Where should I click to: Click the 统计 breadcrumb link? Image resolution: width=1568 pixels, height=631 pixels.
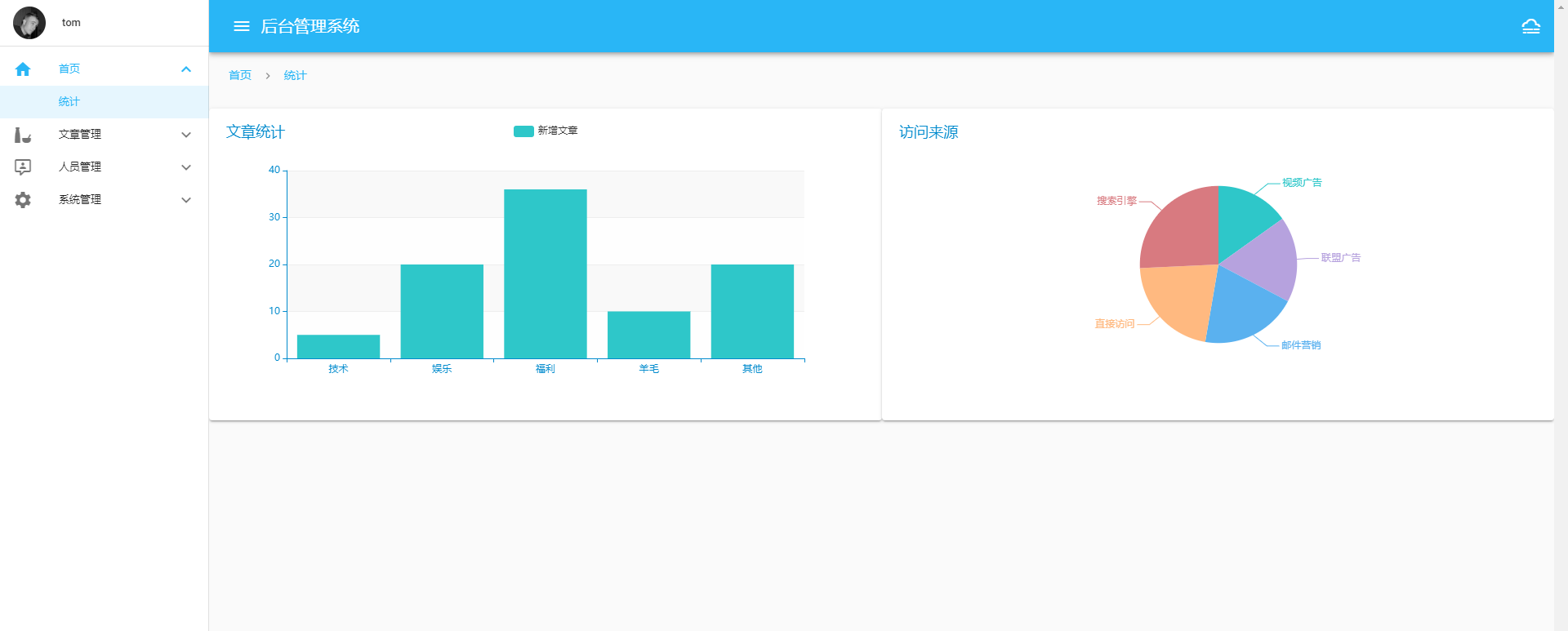point(295,75)
